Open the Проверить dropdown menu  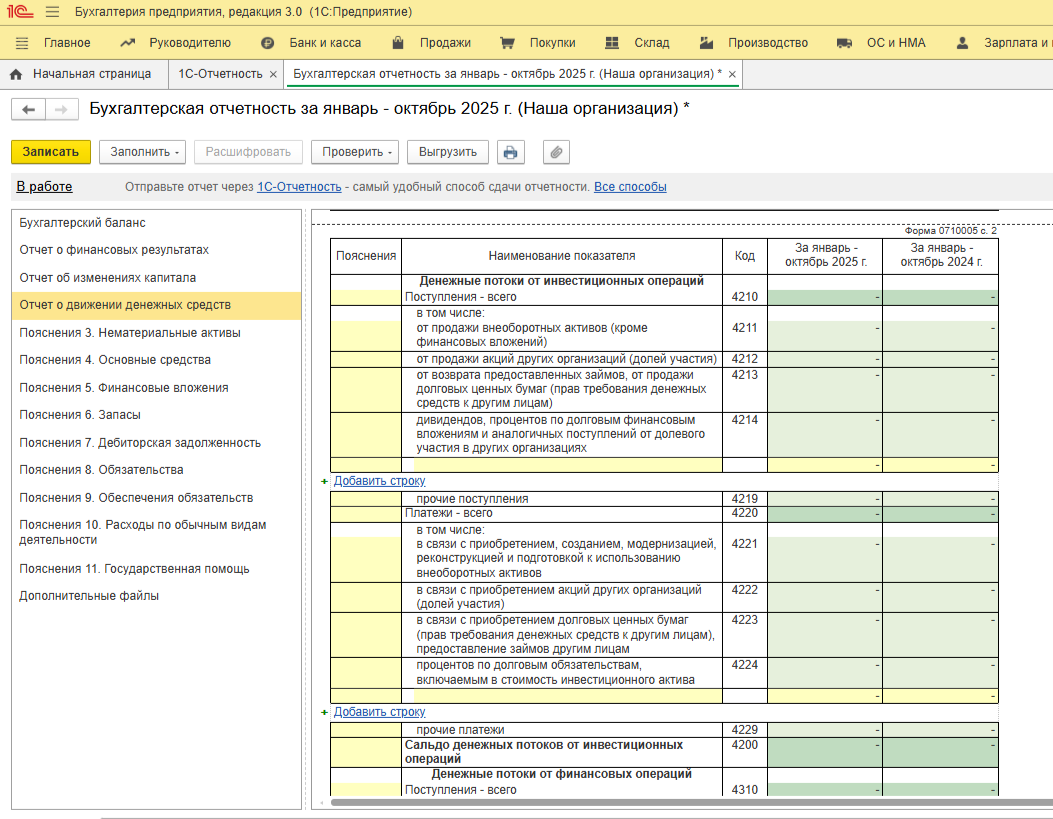[x=355, y=152]
